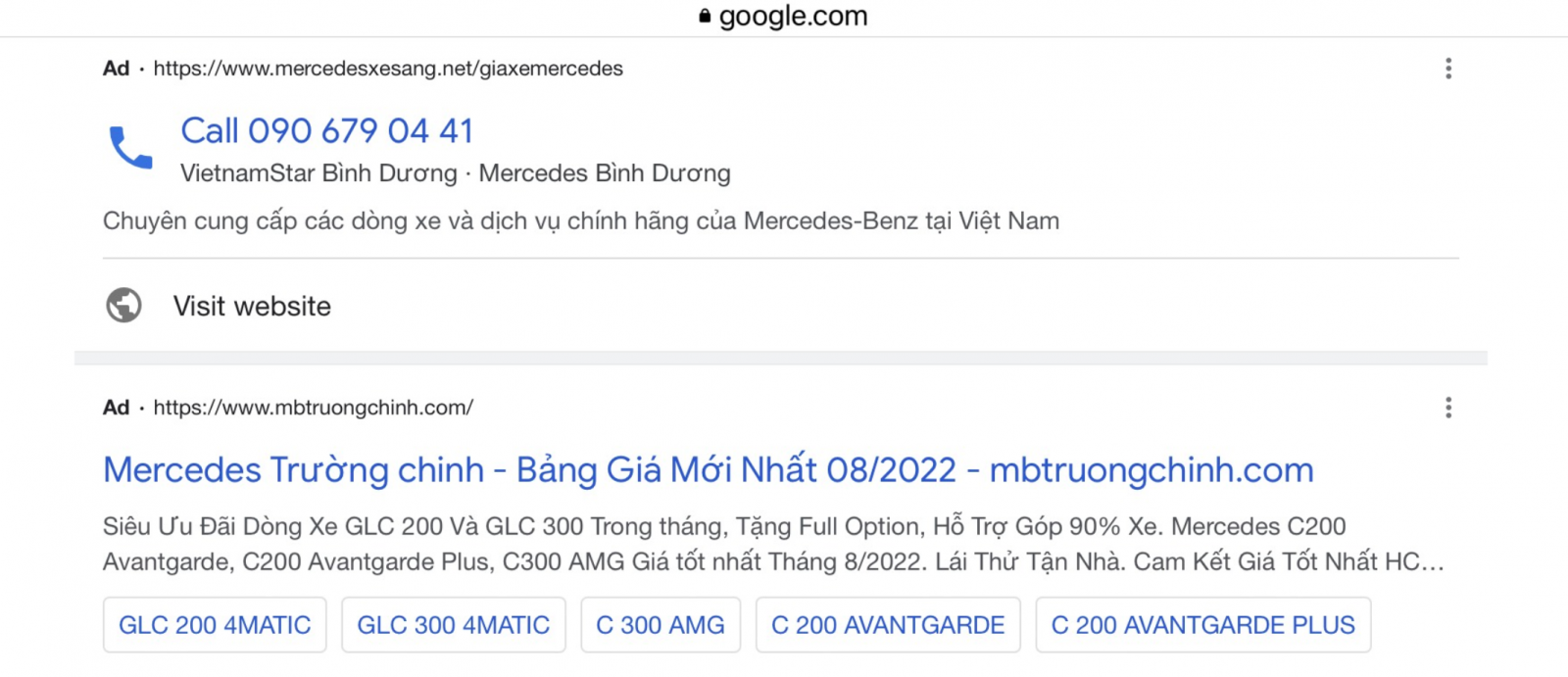Viewport: 1568px width, 677px height.
Task: Select the GLC 200 4MATIC sitelink
Action: [215, 625]
